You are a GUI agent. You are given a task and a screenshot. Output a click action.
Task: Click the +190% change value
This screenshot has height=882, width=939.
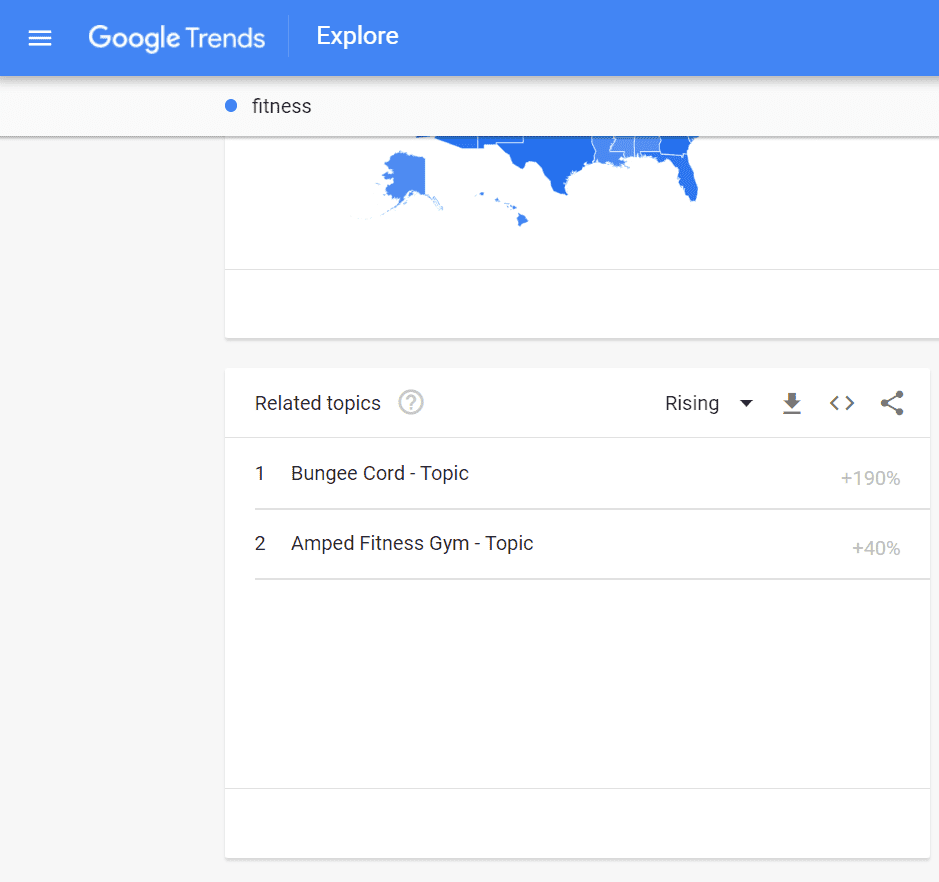tap(869, 478)
